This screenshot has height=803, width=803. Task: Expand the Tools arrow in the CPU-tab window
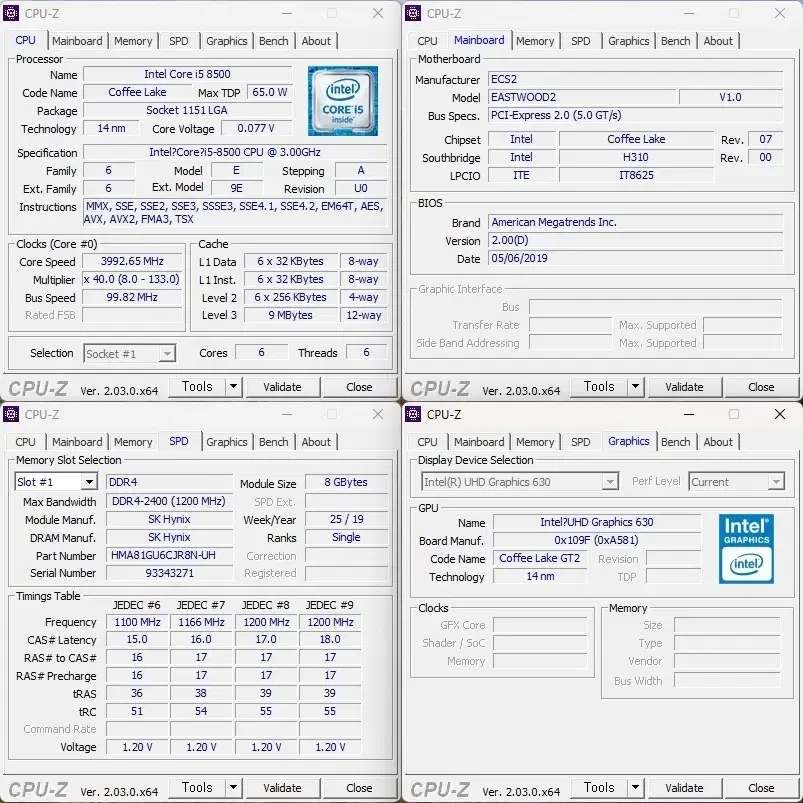[234, 387]
